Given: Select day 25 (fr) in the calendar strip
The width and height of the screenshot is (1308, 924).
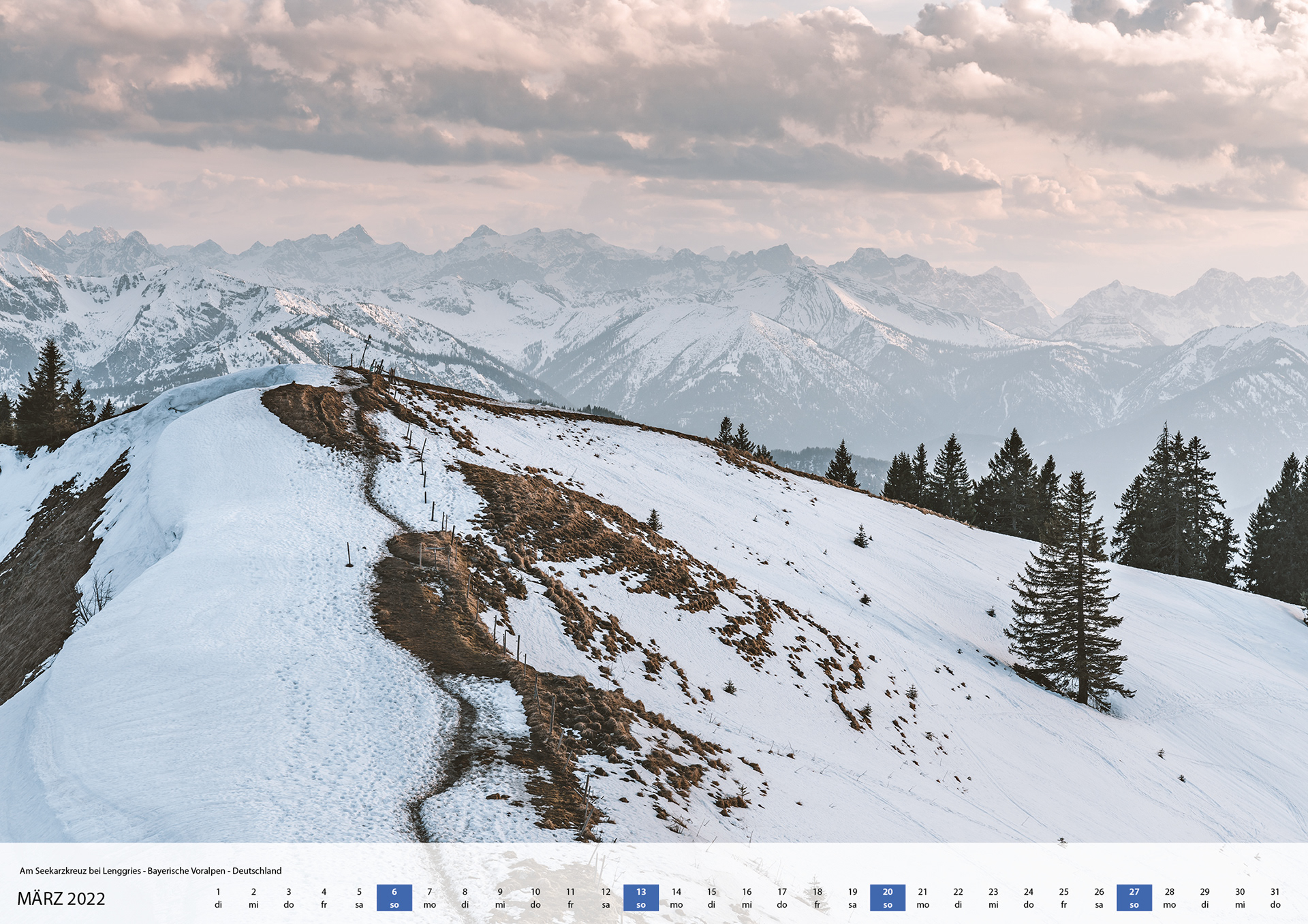Looking at the screenshot, I should pos(1063,898).
